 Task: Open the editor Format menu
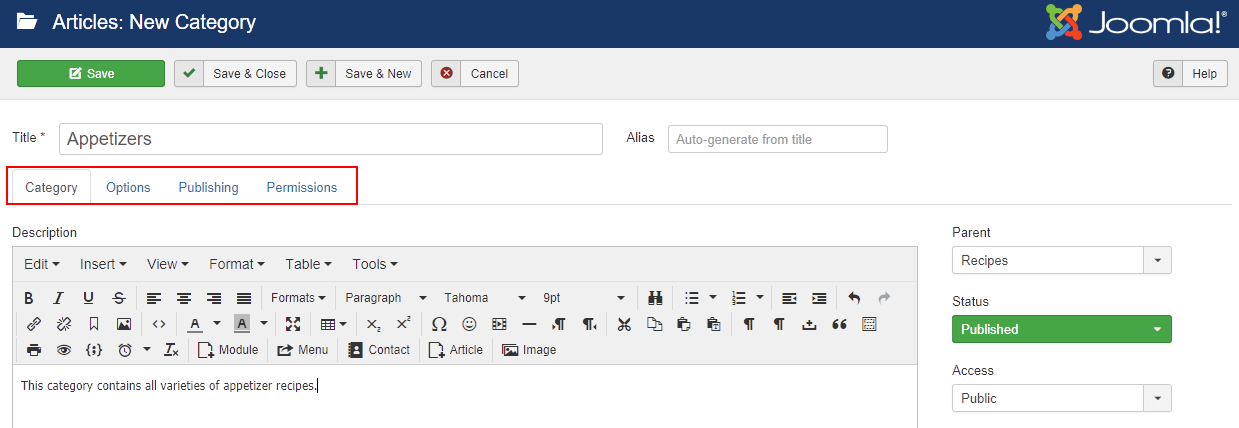237,264
